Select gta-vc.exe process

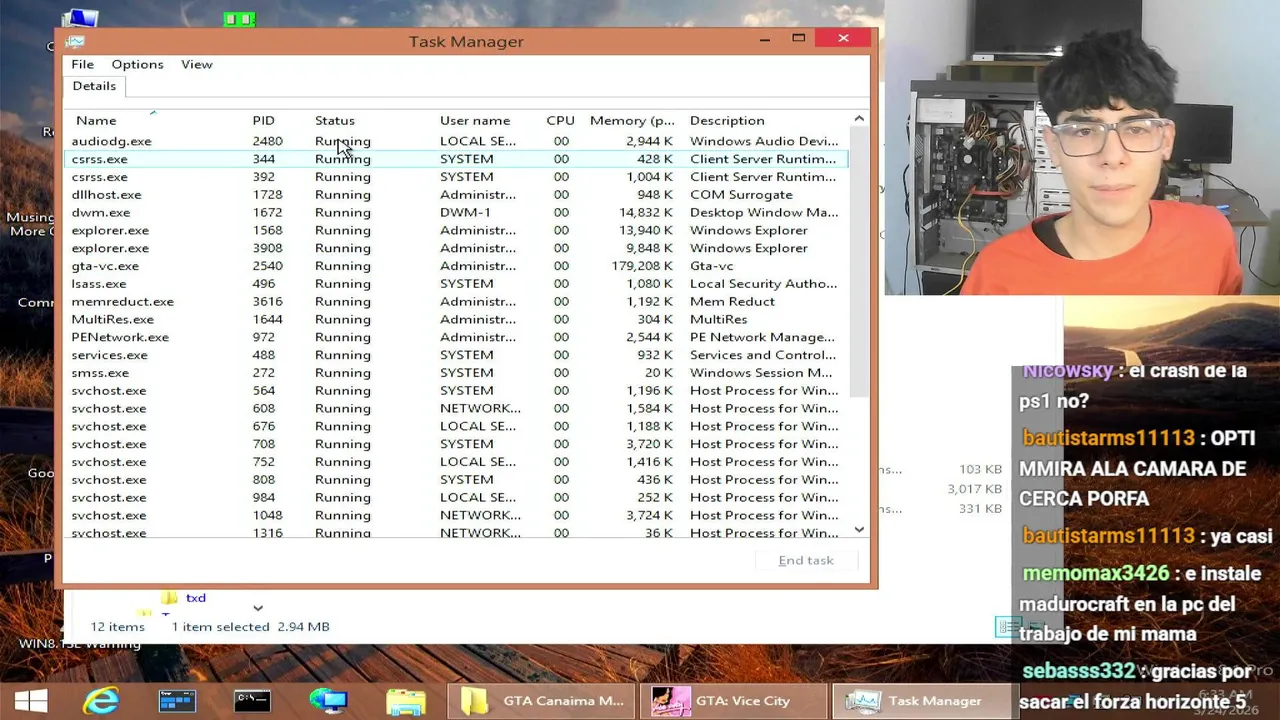click(x=457, y=266)
